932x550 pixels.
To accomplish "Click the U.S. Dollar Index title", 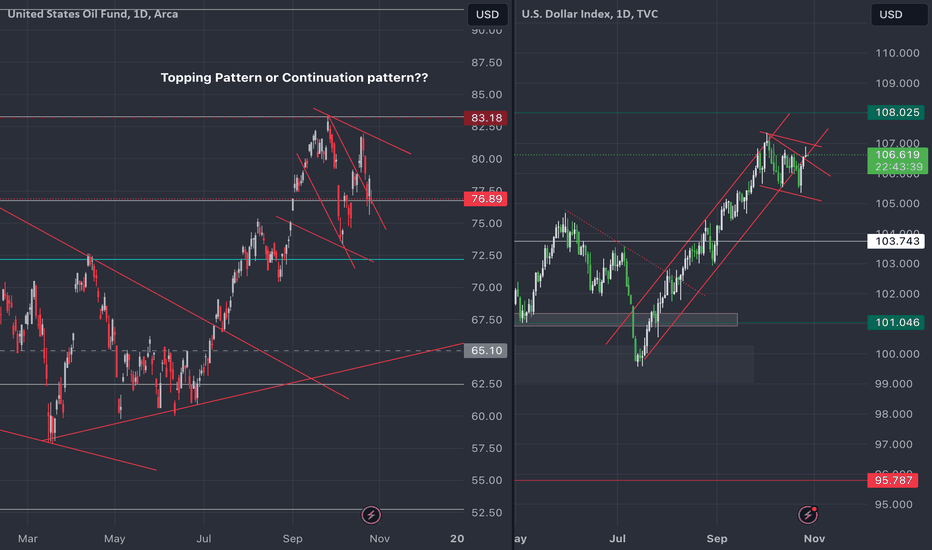I will coord(590,14).
